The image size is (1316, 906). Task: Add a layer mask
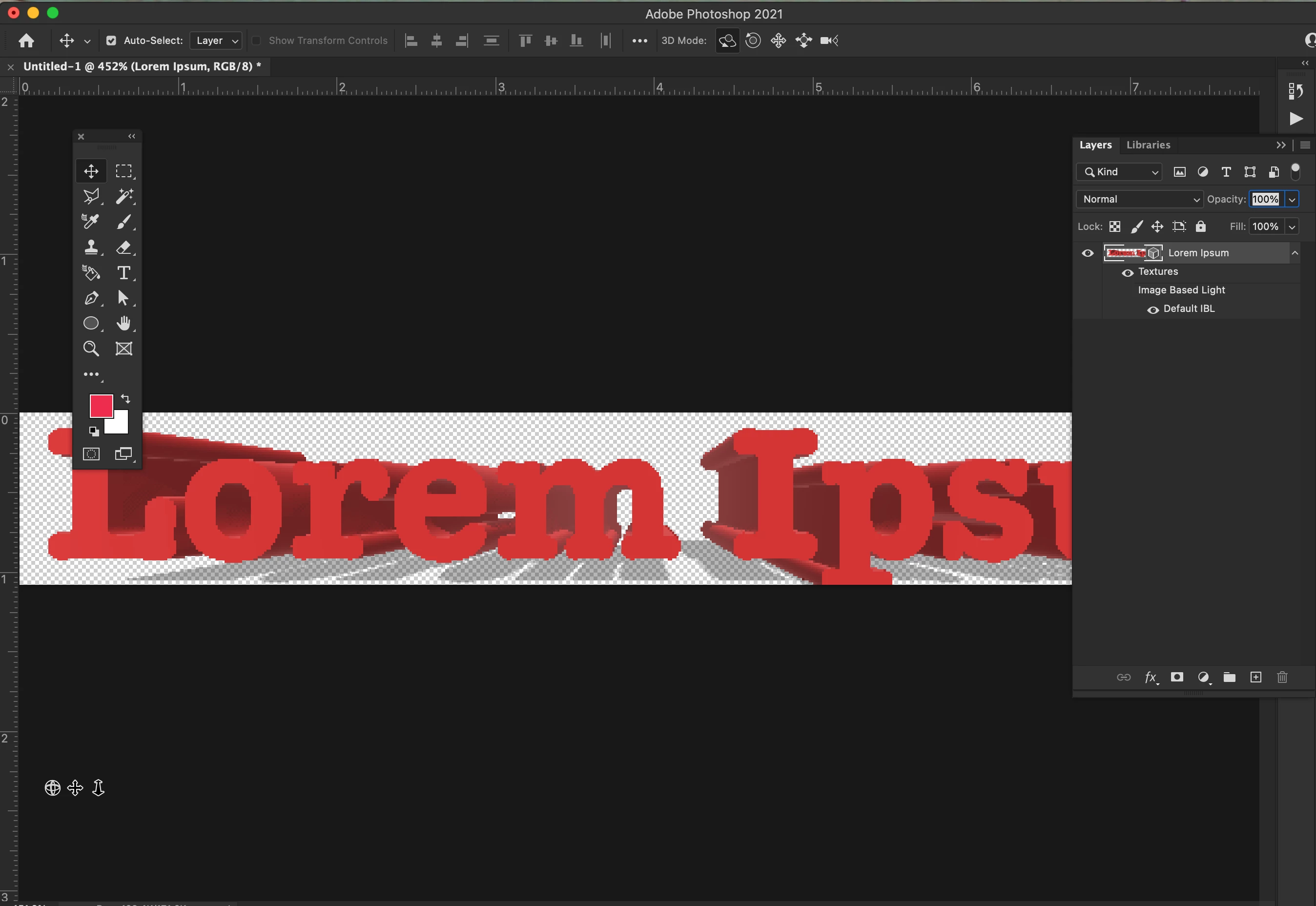[x=1177, y=677]
